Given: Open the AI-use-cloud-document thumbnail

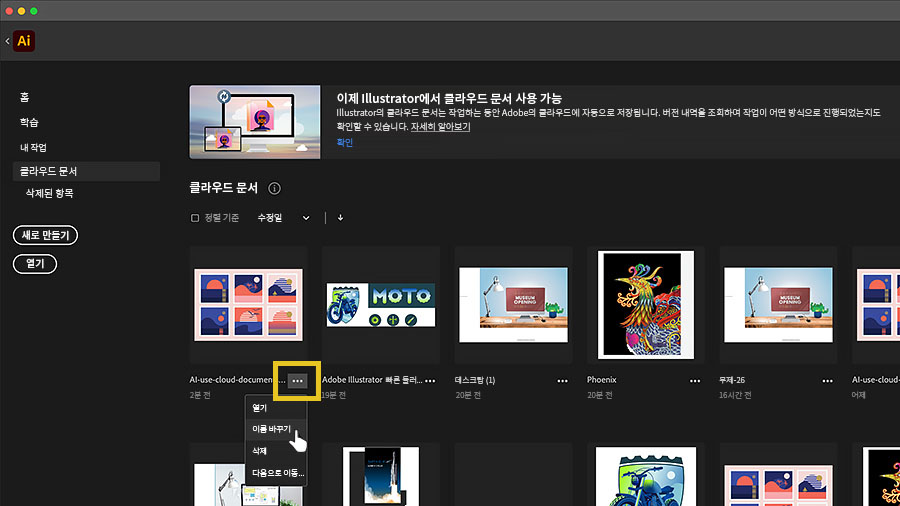Looking at the screenshot, I should 249,305.
